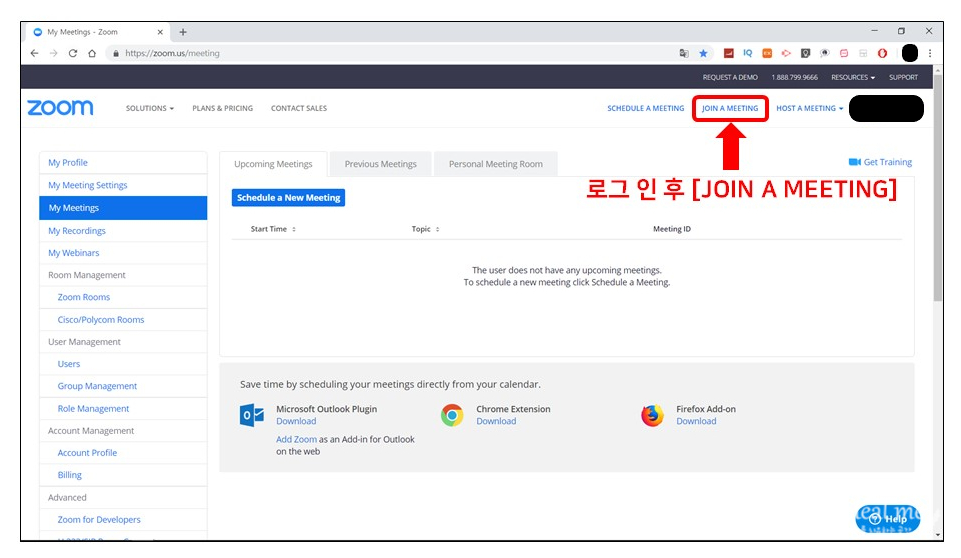The width and height of the screenshot is (961, 558).
Task: Go back with the browser back arrow
Action: tap(34, 53)
